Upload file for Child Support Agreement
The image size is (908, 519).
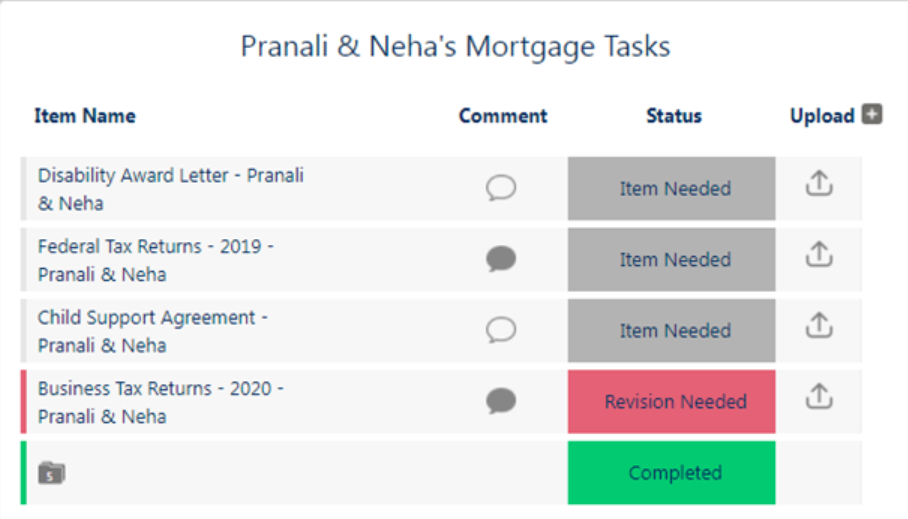tap(819, 326)
